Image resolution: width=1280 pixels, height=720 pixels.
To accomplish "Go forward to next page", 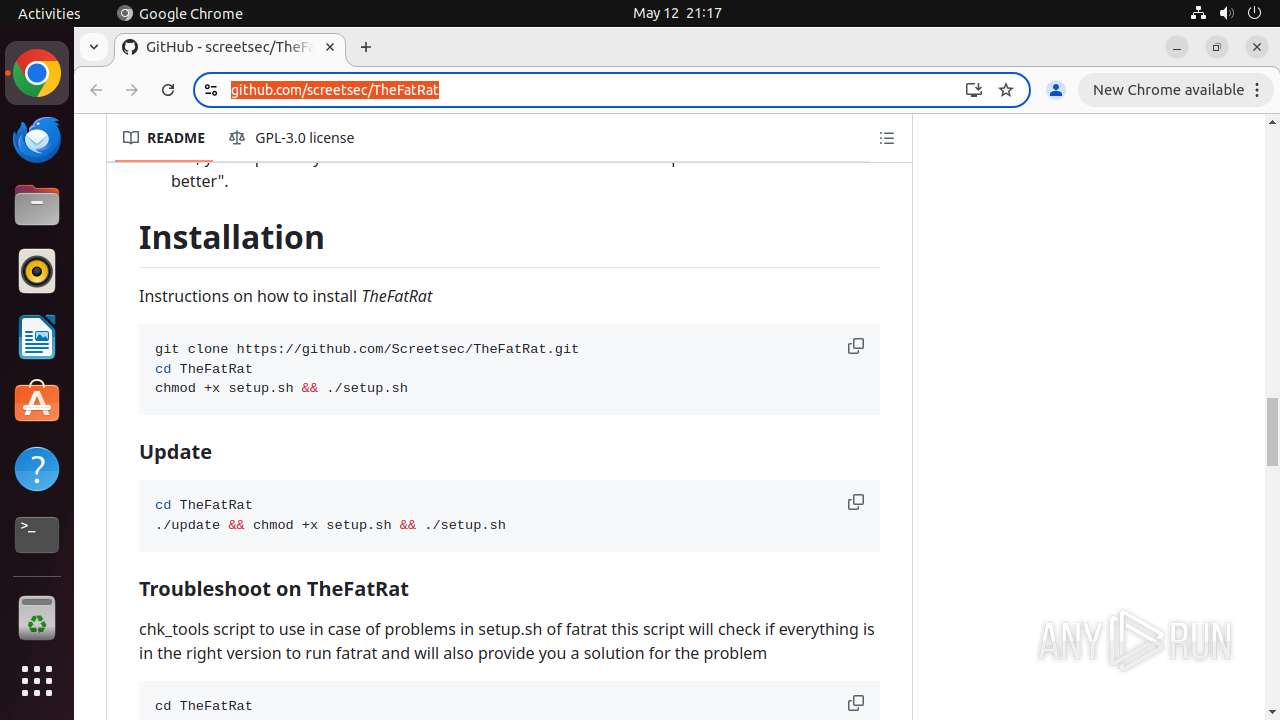I will click(x=132, y=90).
